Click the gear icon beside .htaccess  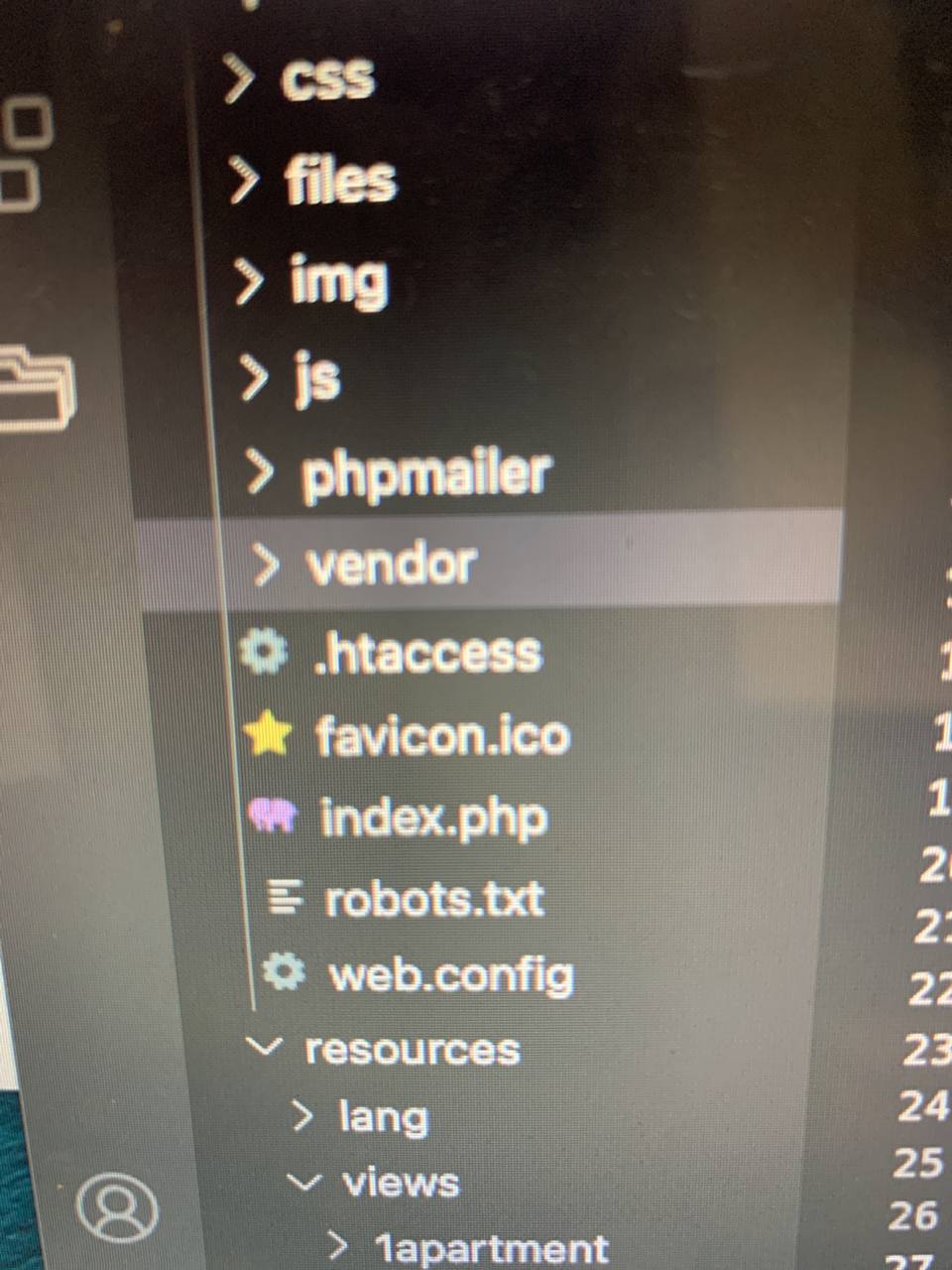point(264,652)
